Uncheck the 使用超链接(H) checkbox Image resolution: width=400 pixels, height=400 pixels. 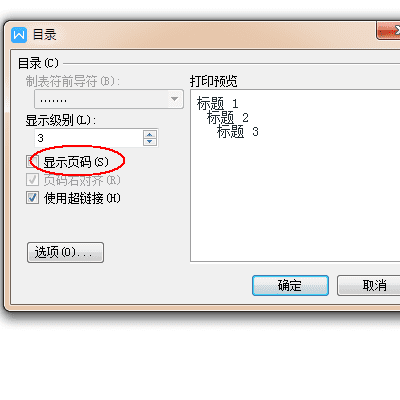pyautogui.click(x=33, y=198)
